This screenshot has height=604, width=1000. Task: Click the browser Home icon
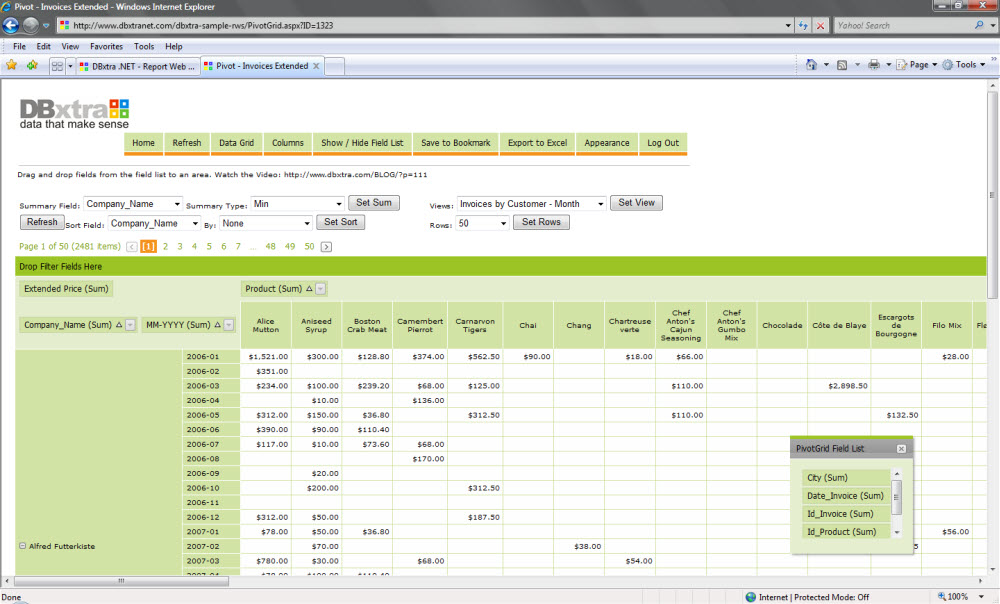pos(811,64)
